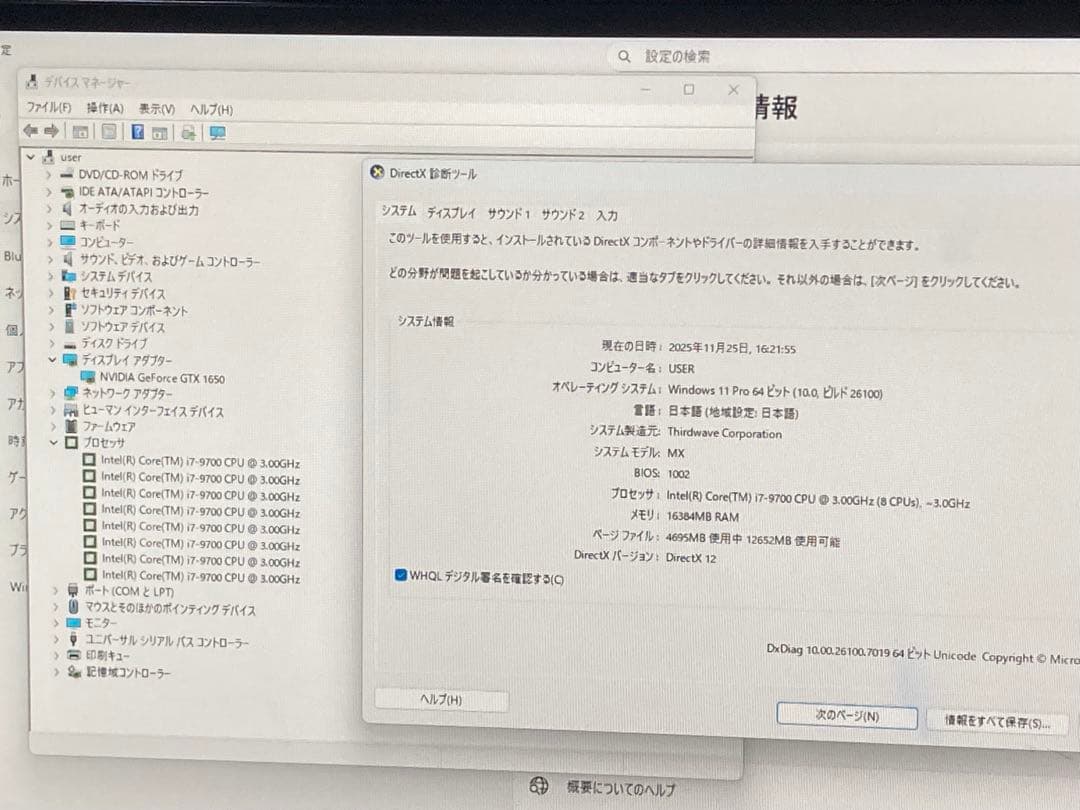Image resolution: width=1080 pixels, height=810 pixels.
Task: Click the back navigation arrow in Device Manager
Action: [30, 131]
